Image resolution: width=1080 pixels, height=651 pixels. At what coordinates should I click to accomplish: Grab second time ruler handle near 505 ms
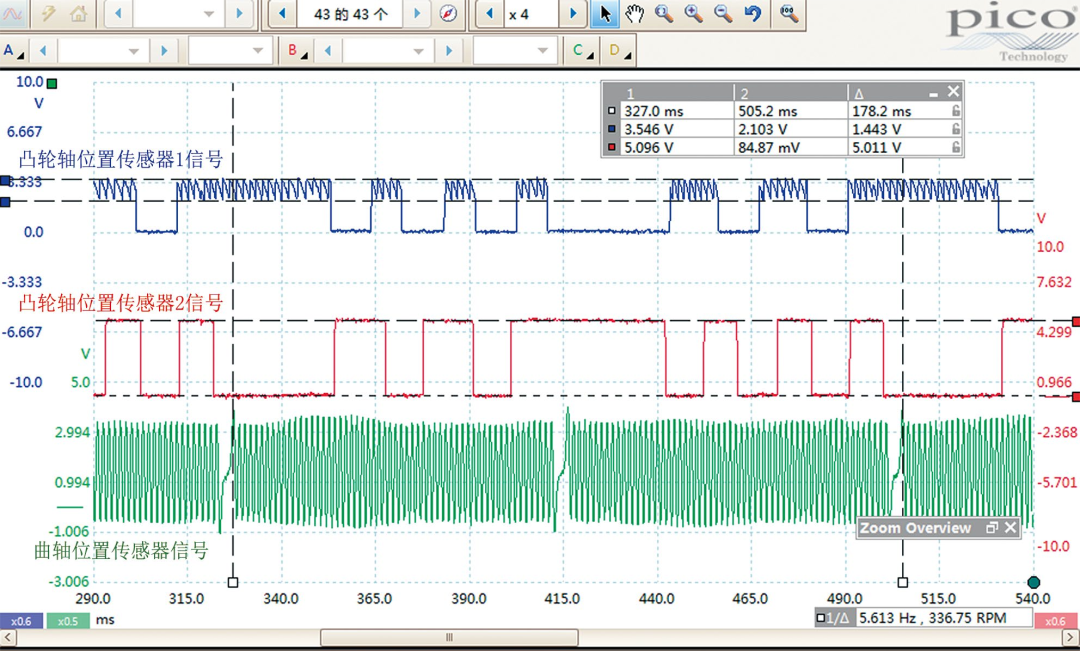pyautogui.click(x=903, y=583)
